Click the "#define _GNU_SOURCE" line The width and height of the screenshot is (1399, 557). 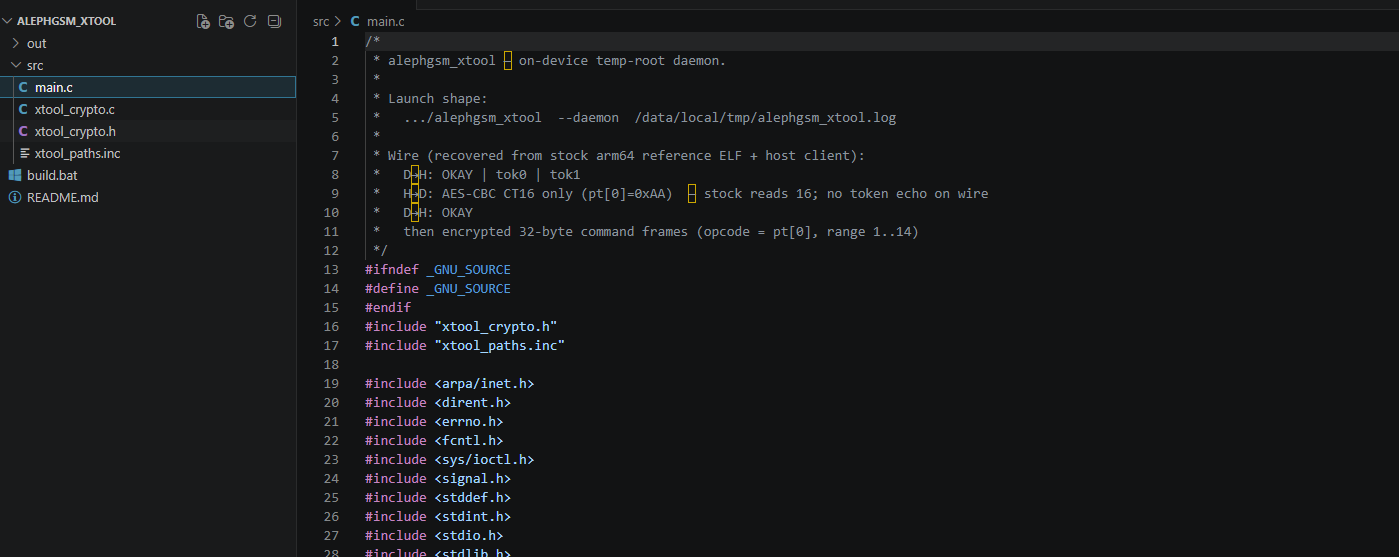coord(438,288)
